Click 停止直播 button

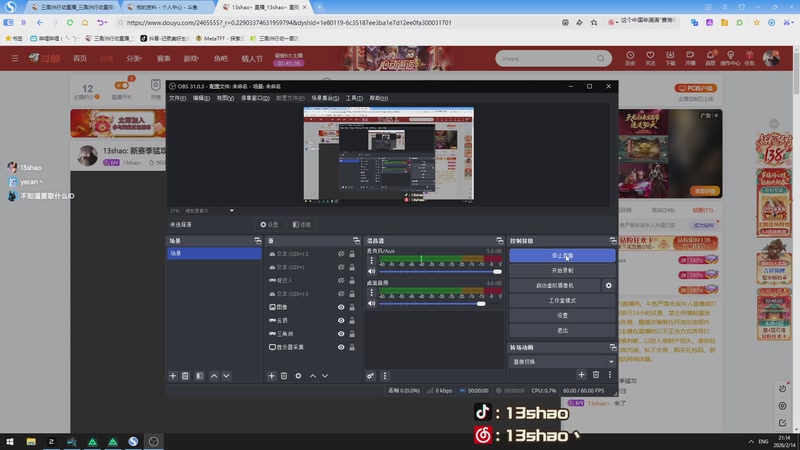point(562,256)
